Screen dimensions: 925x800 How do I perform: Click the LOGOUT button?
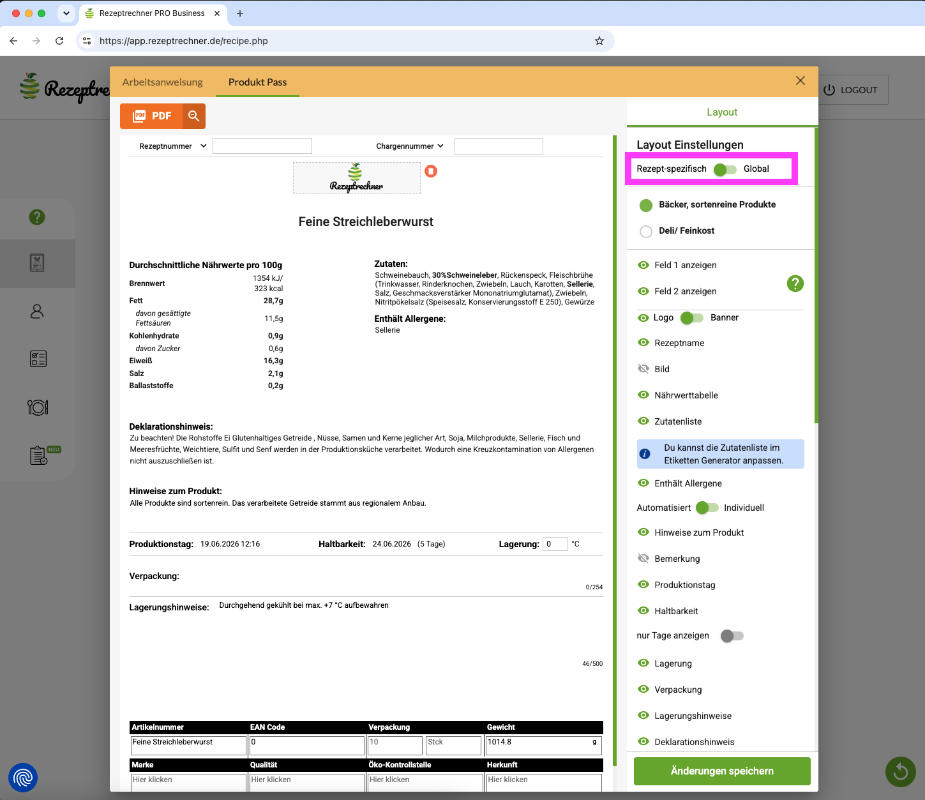850,90
